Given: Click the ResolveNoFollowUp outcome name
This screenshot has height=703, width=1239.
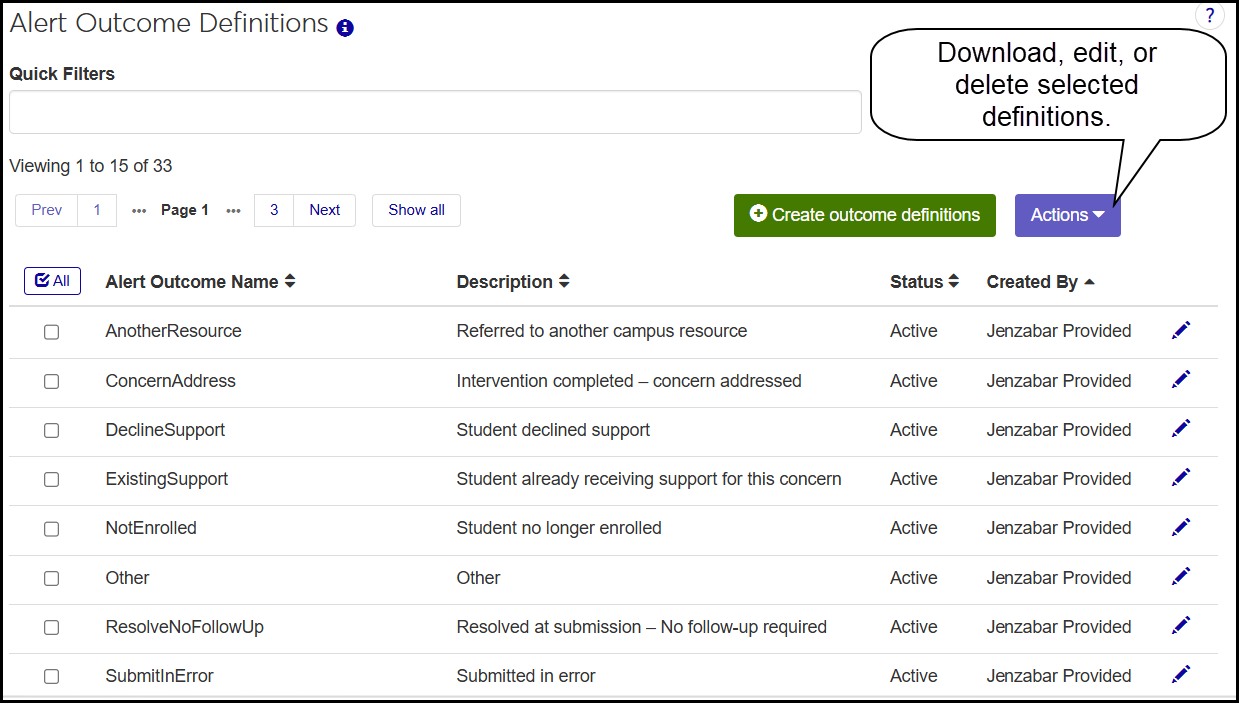Looking at the screenshot, I should (x=185, y=627).
